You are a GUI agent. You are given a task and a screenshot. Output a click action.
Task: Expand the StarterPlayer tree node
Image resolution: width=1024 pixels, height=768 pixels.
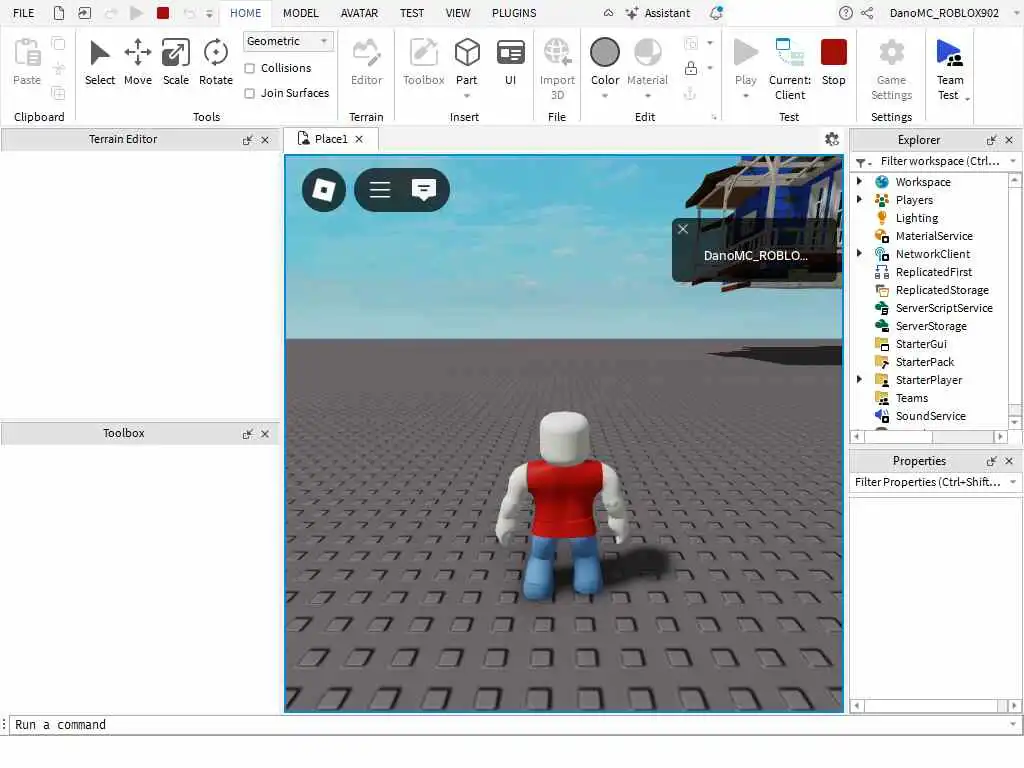coord(859,379)
